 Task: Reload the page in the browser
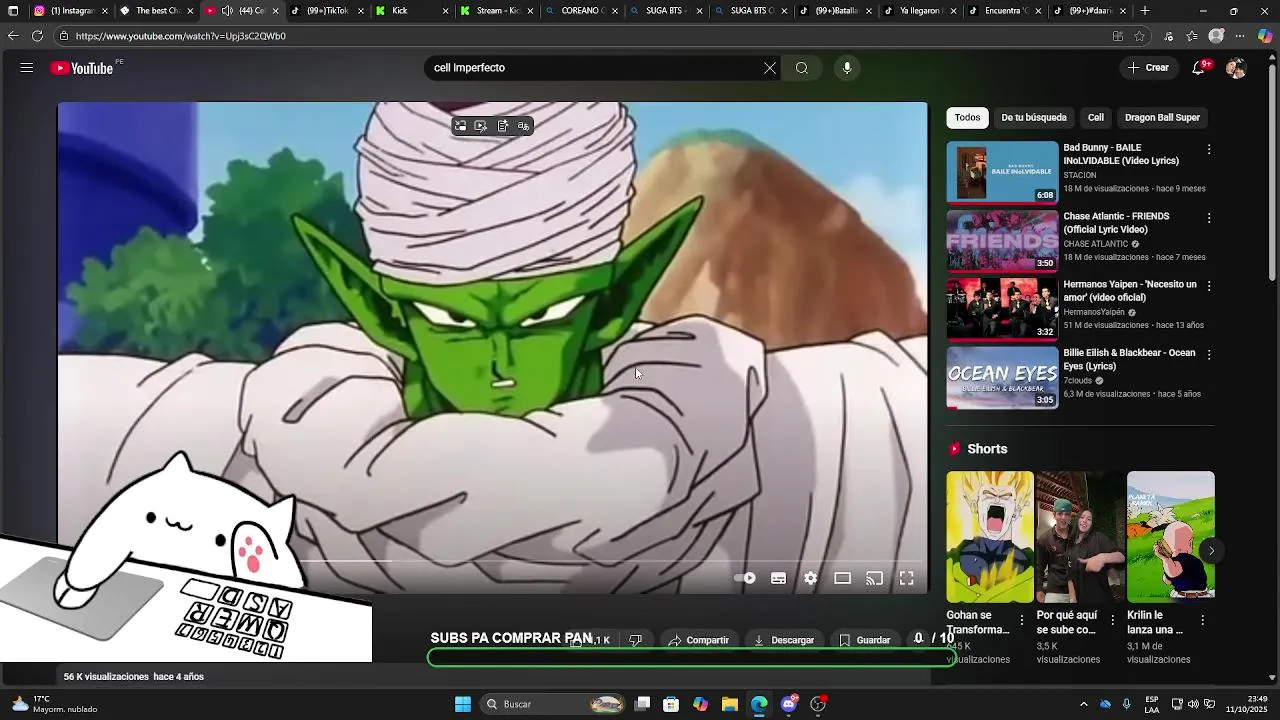point(37,36)
